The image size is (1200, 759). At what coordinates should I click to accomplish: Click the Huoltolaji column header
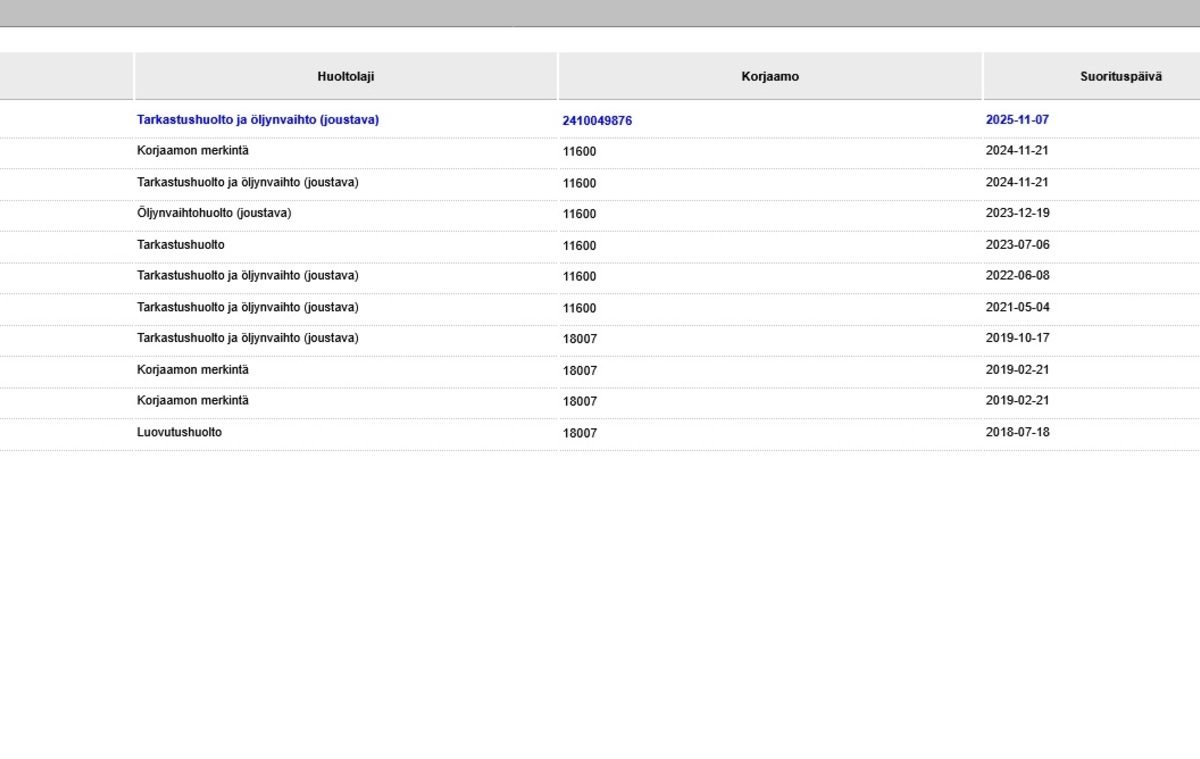click(x=345, y=76)
